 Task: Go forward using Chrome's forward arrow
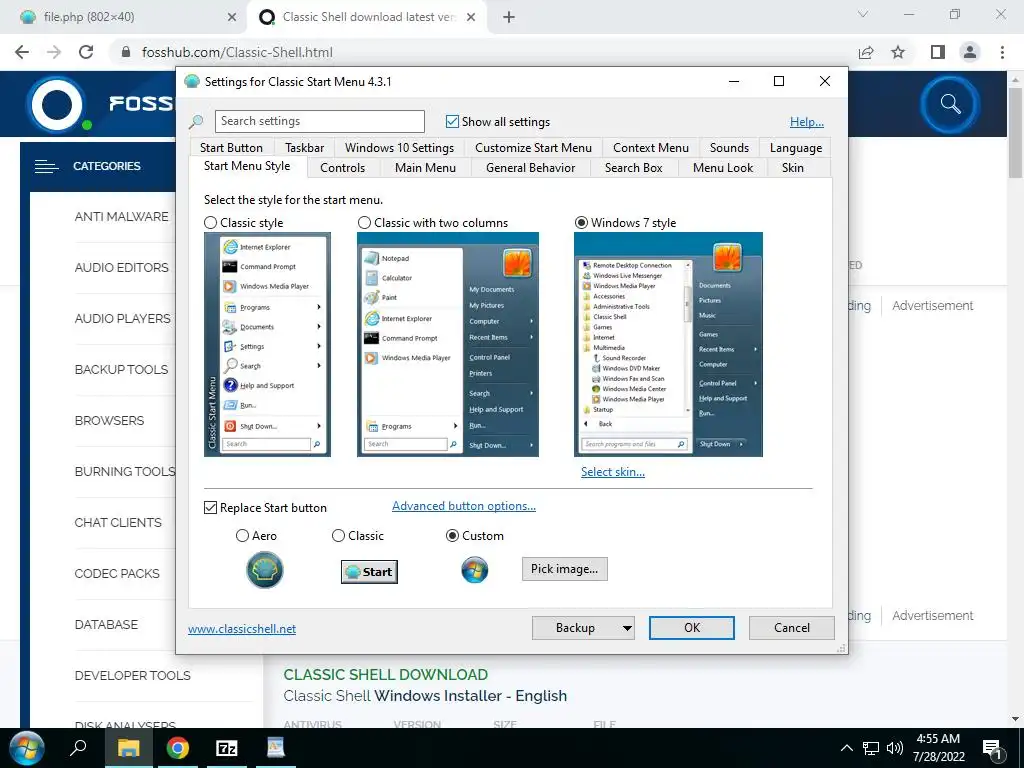pos(54,52)
